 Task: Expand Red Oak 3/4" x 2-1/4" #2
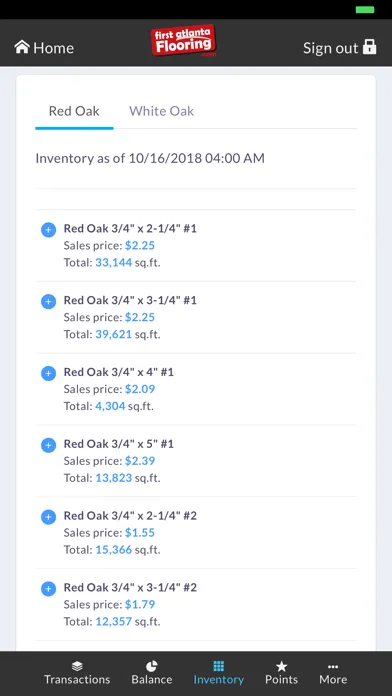point(48,517)
